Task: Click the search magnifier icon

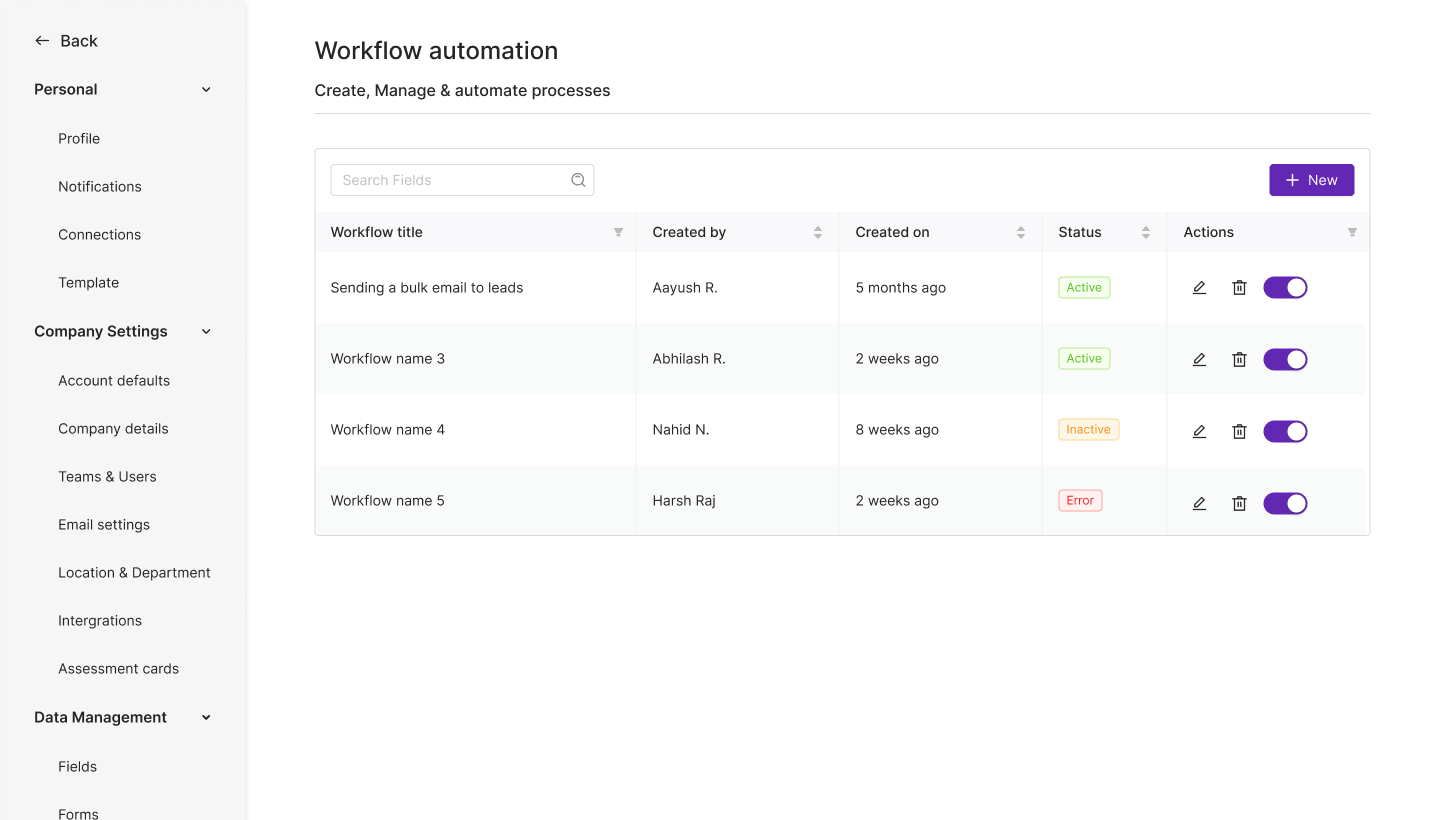Action: [578, 180]
